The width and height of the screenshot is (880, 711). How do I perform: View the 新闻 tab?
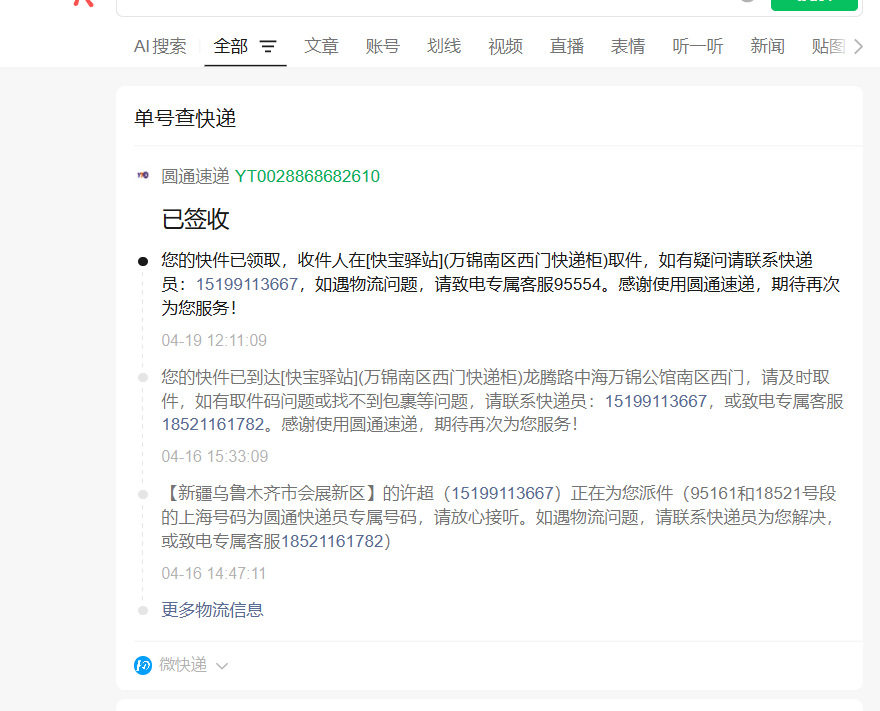tap(767, 46)
